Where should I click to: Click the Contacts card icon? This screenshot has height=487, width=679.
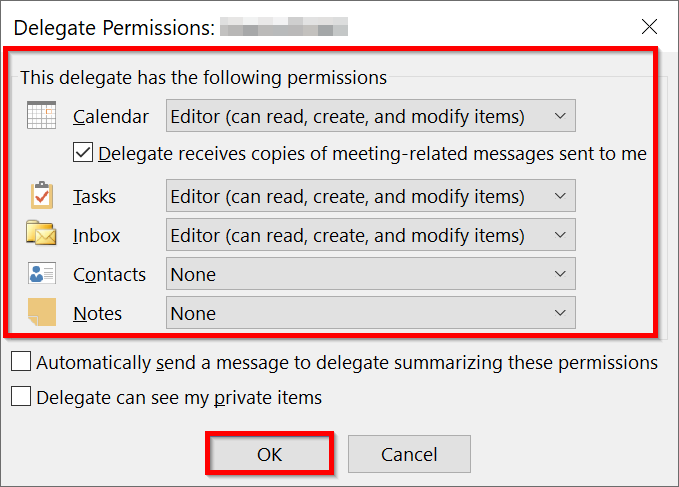point(41,274)
